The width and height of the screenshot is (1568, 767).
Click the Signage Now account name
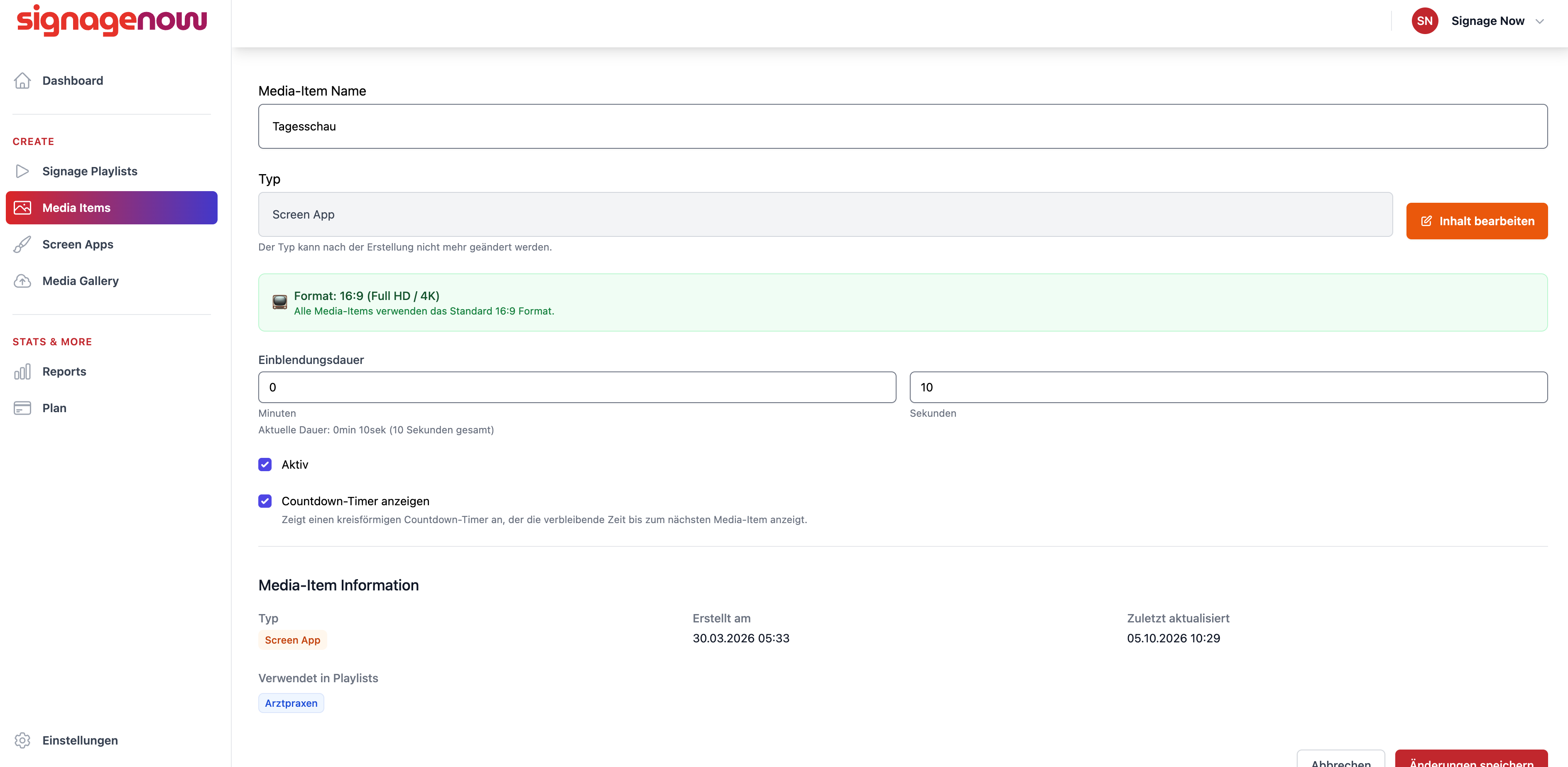click(1488, 21)
